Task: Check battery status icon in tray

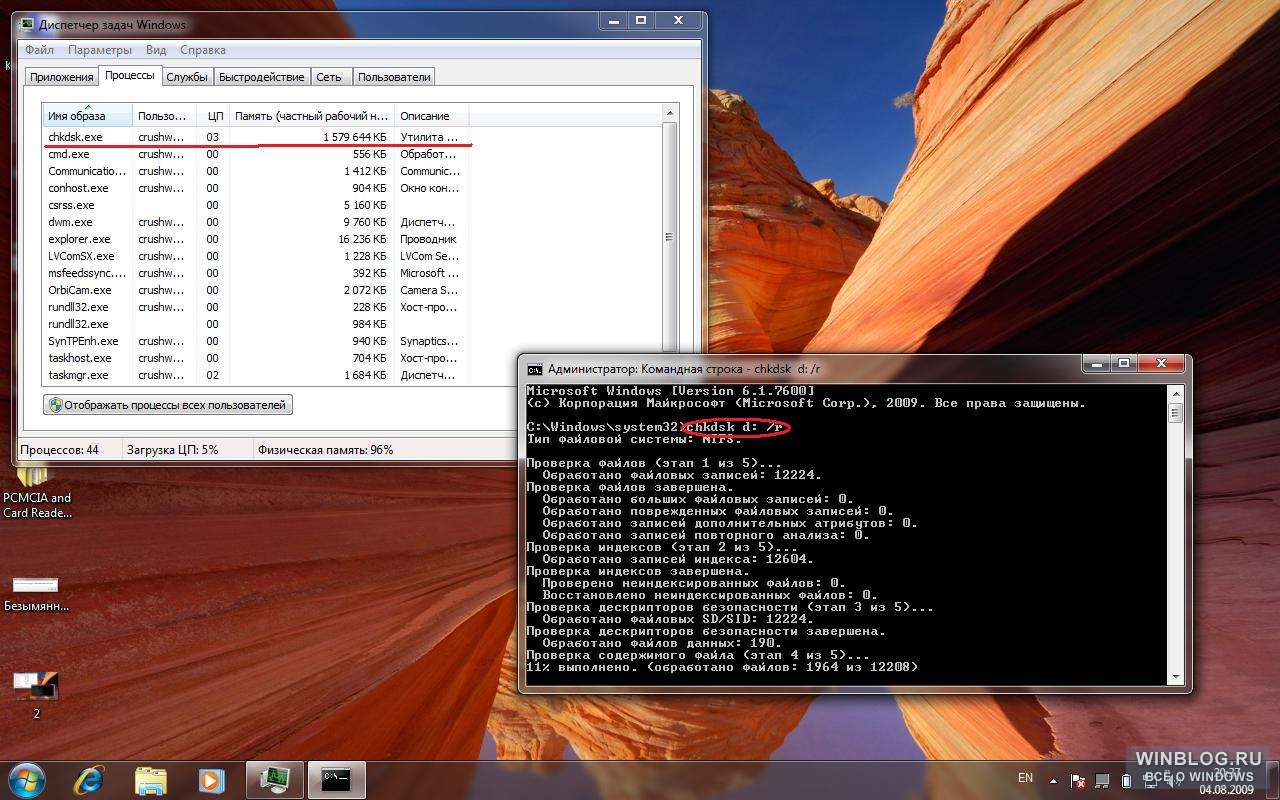Action: point(1127,780)
